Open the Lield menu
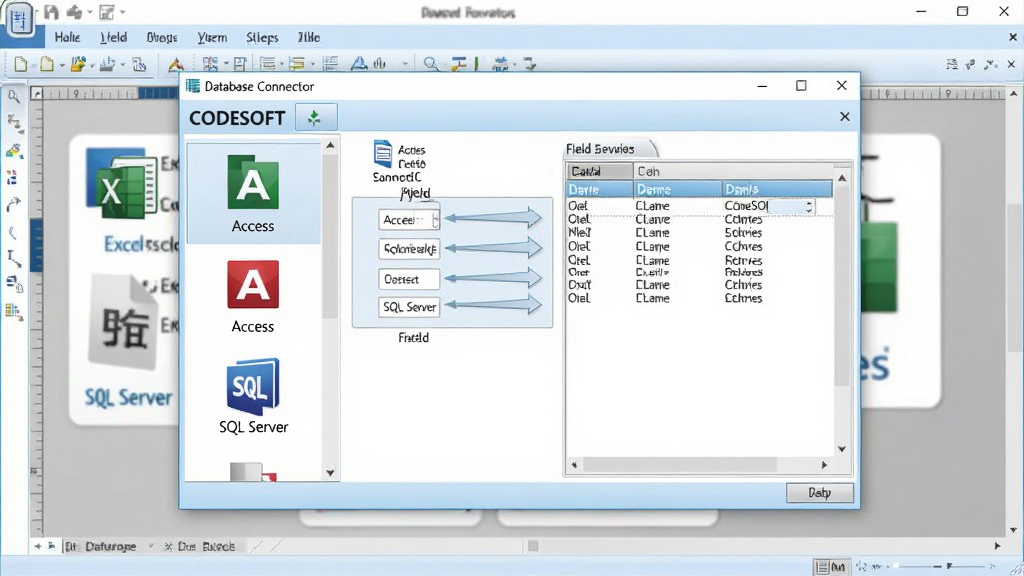This screenshot has width=1024, height=576. (114, 38)
